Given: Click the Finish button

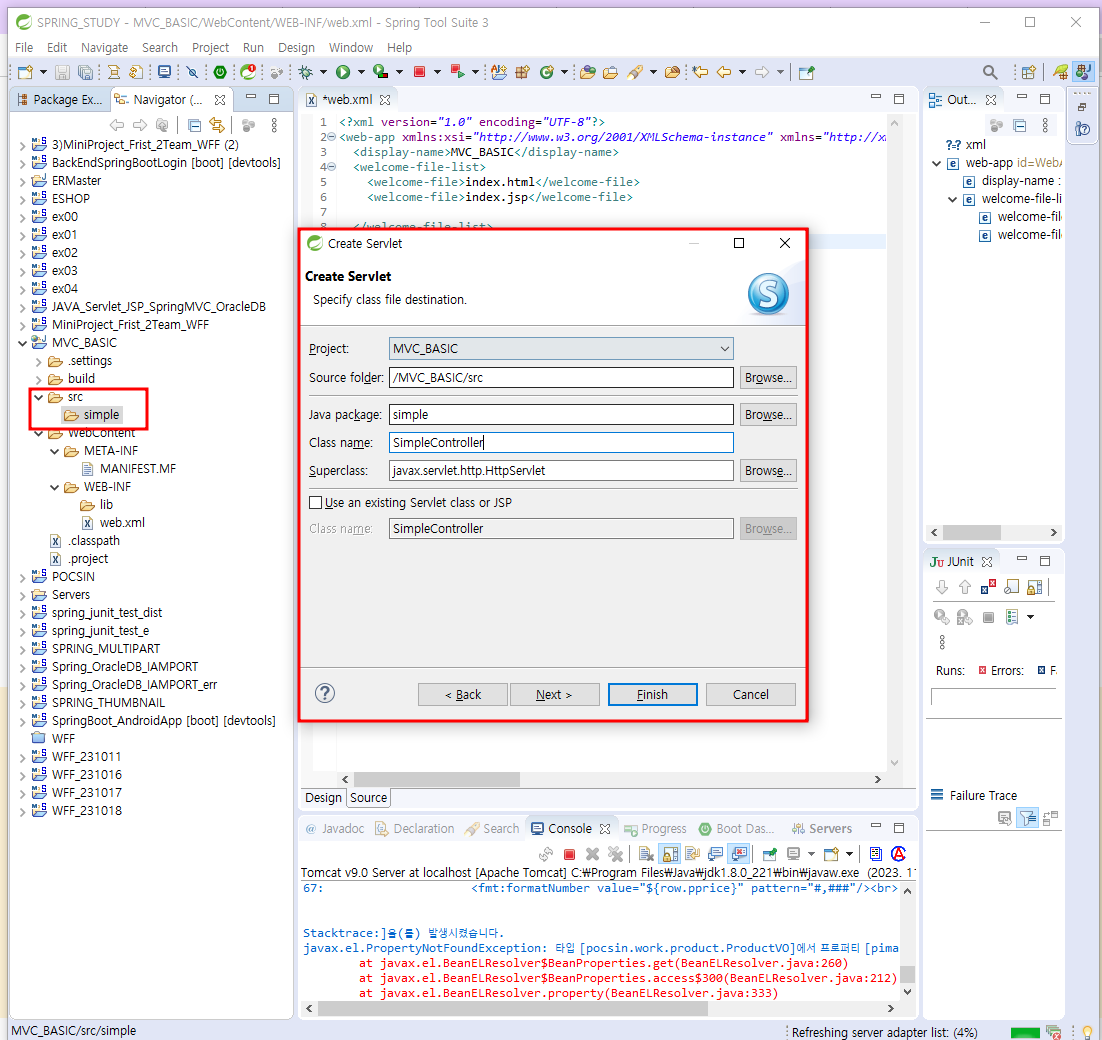Looking at the screenshot, I should point(652,694).
